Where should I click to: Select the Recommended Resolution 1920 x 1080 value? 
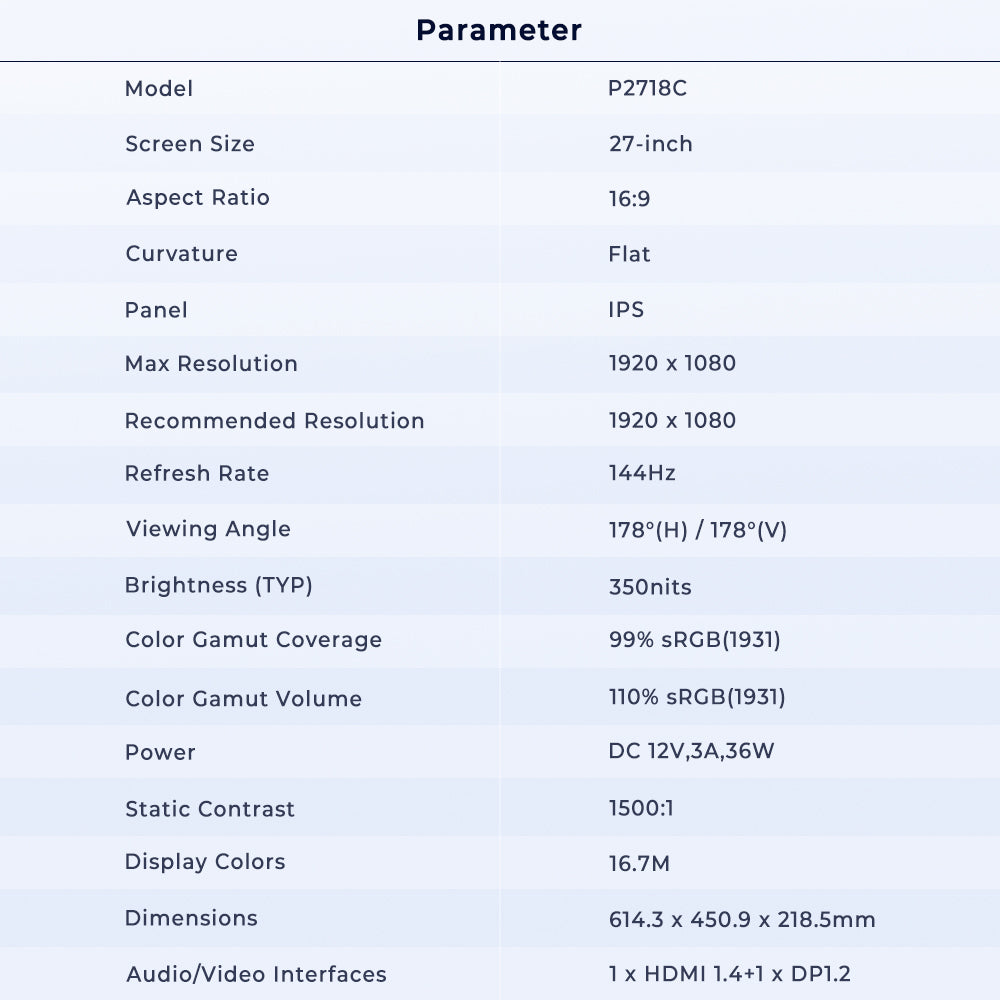[671, 421]
